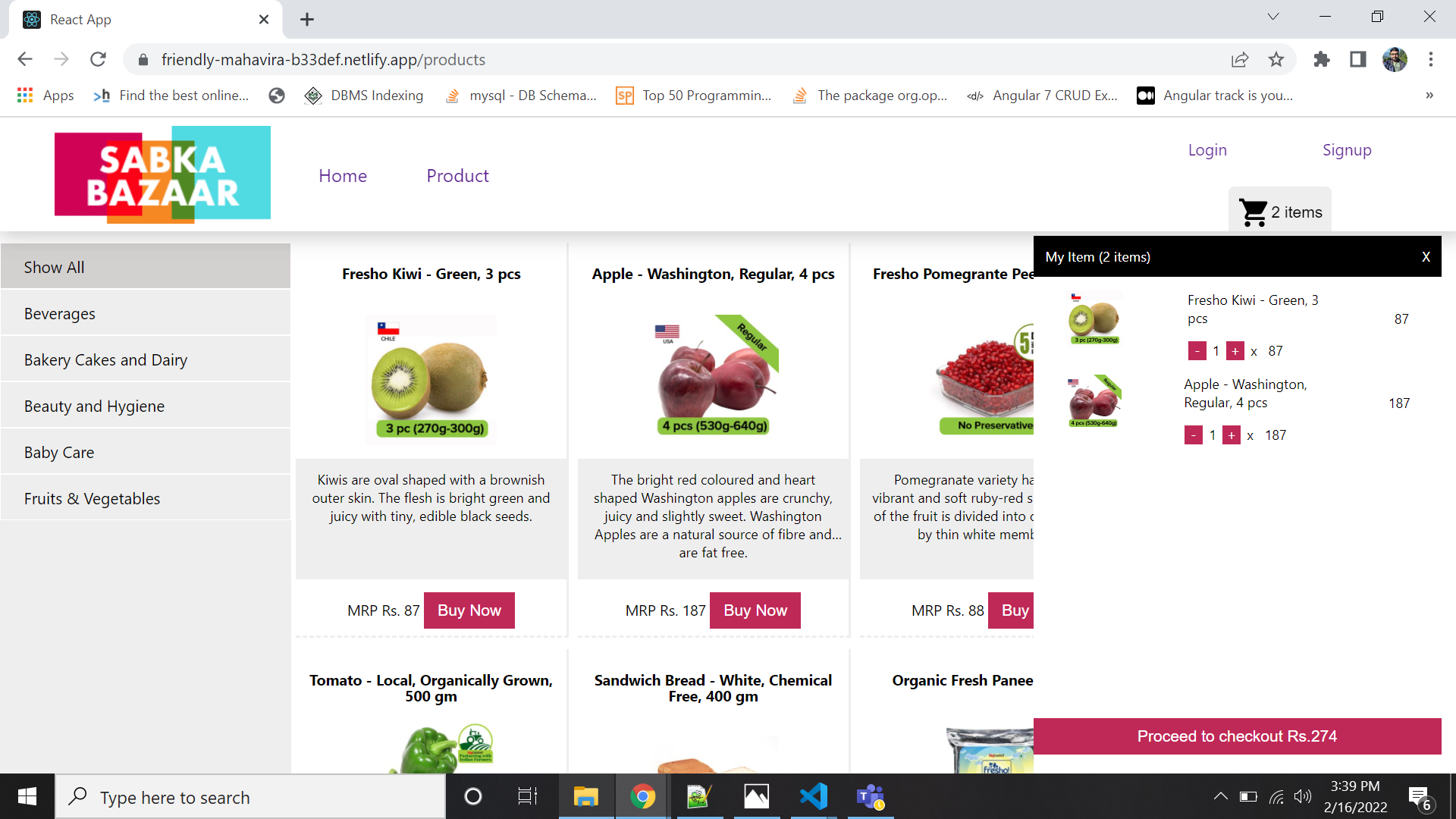
Task: Open the Chrome extensions puzzle icon
Action: coord(1322,59)
